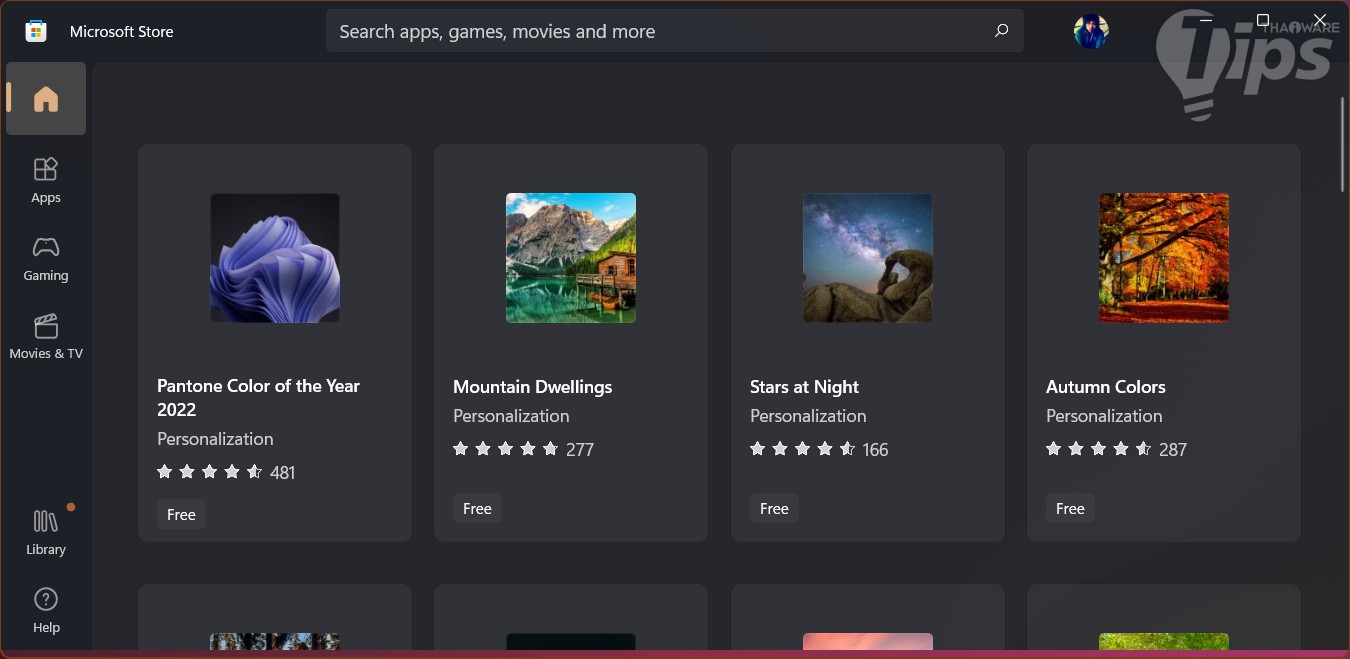The image size is (1350, 659).
Task: Click the Free button for Autumn Colors
Action: pyautogui.click(x=1070, y=508)
